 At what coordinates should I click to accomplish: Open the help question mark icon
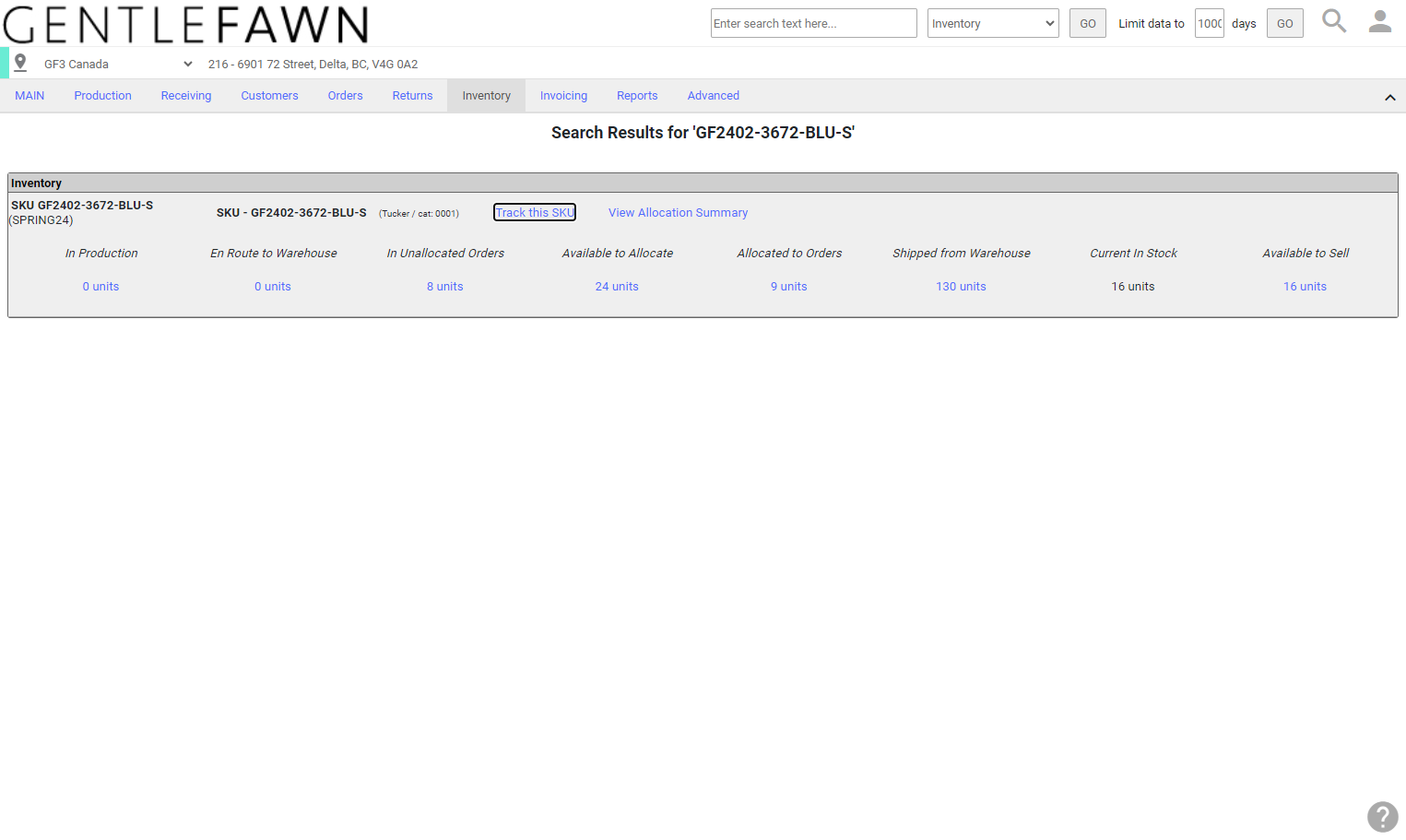pos(1382,817)
